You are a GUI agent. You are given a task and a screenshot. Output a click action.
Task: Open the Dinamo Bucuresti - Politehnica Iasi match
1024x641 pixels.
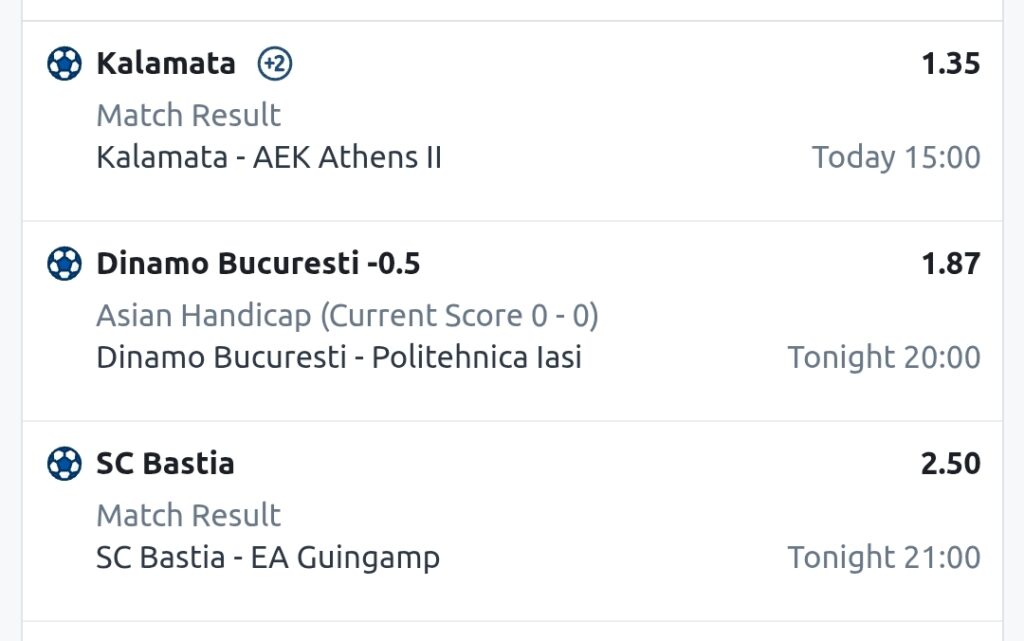(339, 358)
